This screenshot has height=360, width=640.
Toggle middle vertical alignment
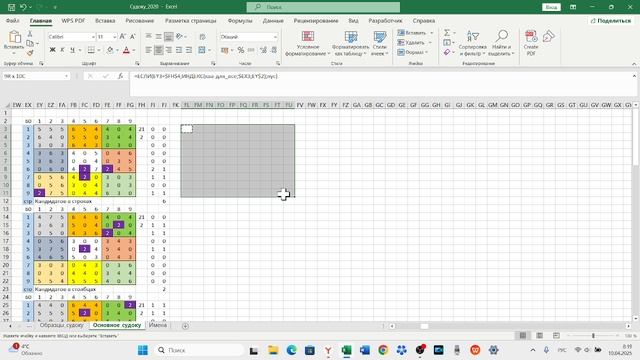[158, 37]
